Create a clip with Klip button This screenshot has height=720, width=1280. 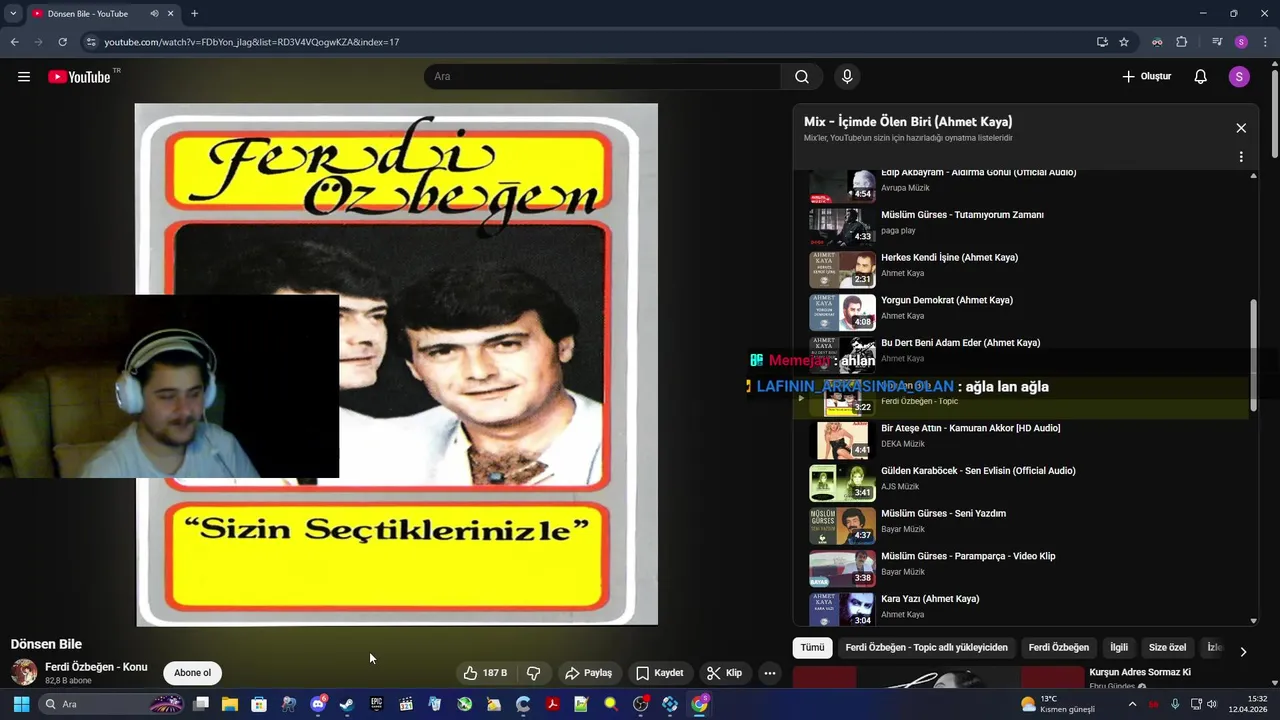pos(724,673)
